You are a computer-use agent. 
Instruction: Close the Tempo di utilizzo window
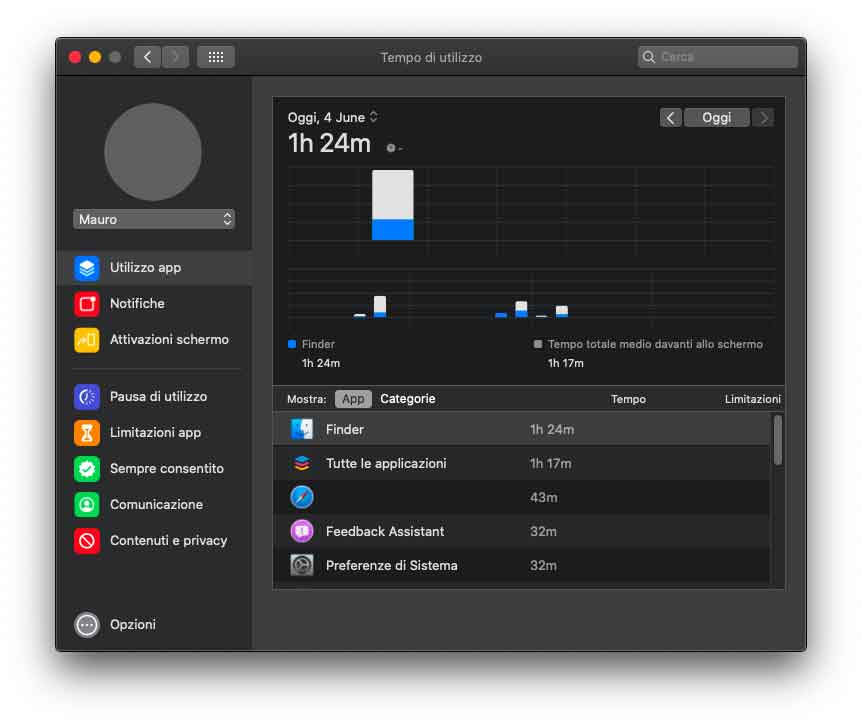(75, 57)
